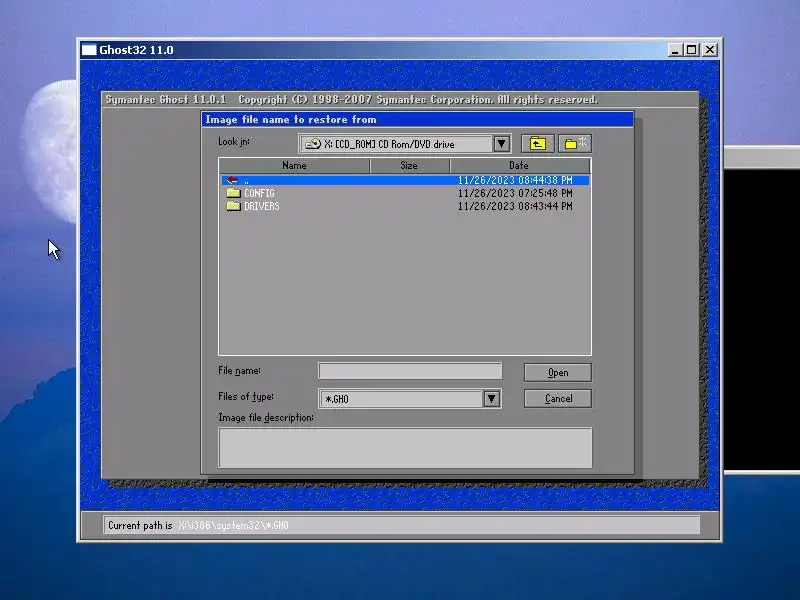The width and height of the screenshot is (800, 600).
Task: Go up one folder level icon
Action: point(537,144)
